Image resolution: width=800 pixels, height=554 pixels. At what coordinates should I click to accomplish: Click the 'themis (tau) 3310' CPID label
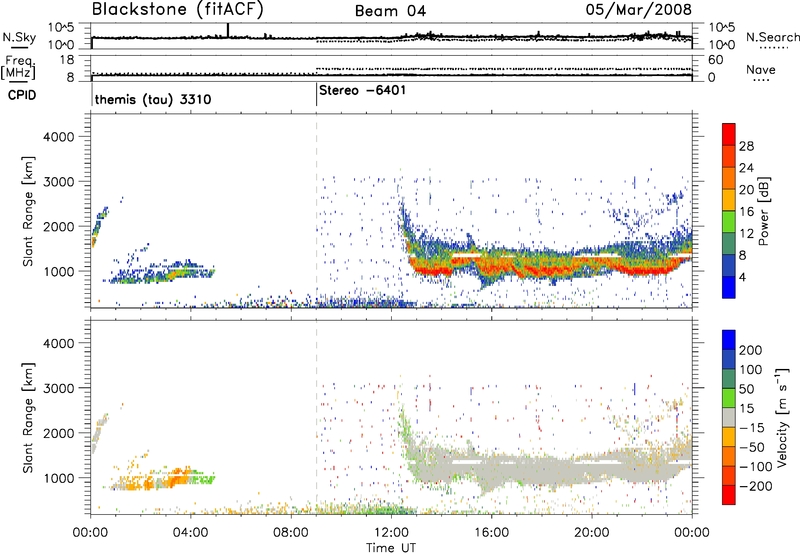pyautogui.click(x=153, y=99)
